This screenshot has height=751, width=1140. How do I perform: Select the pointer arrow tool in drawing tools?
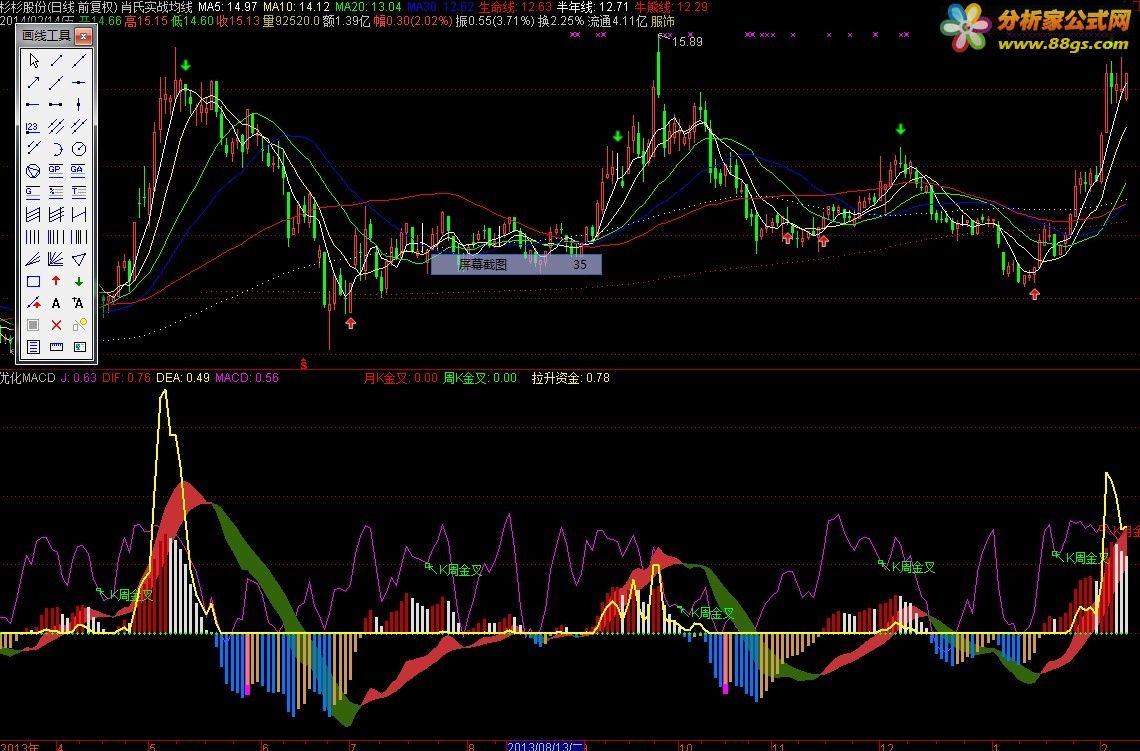33,60
